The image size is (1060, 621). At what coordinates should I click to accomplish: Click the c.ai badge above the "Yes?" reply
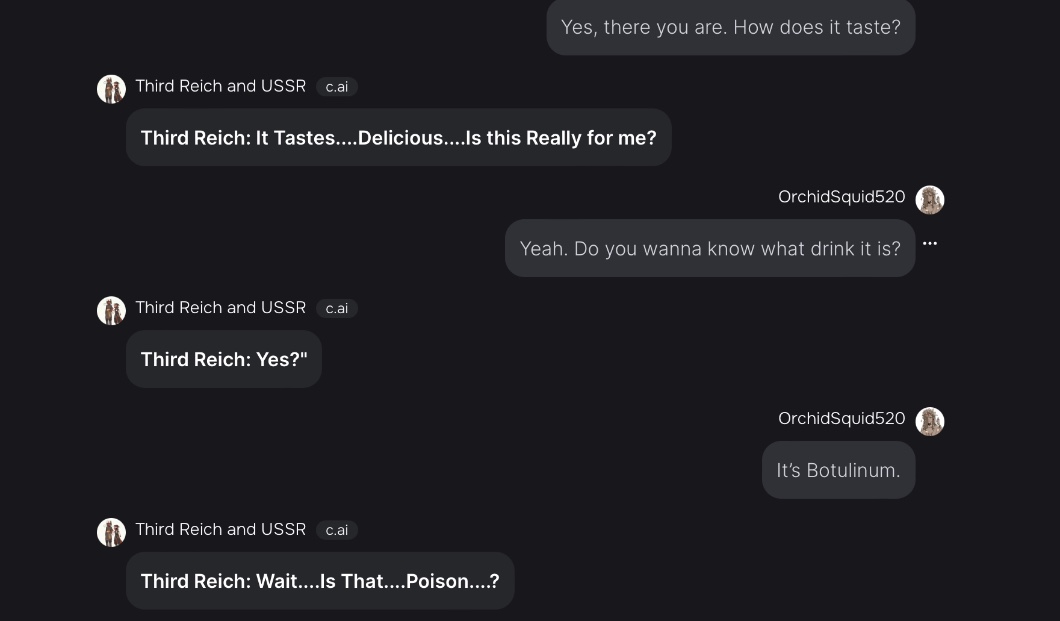(x=337, y=309)
